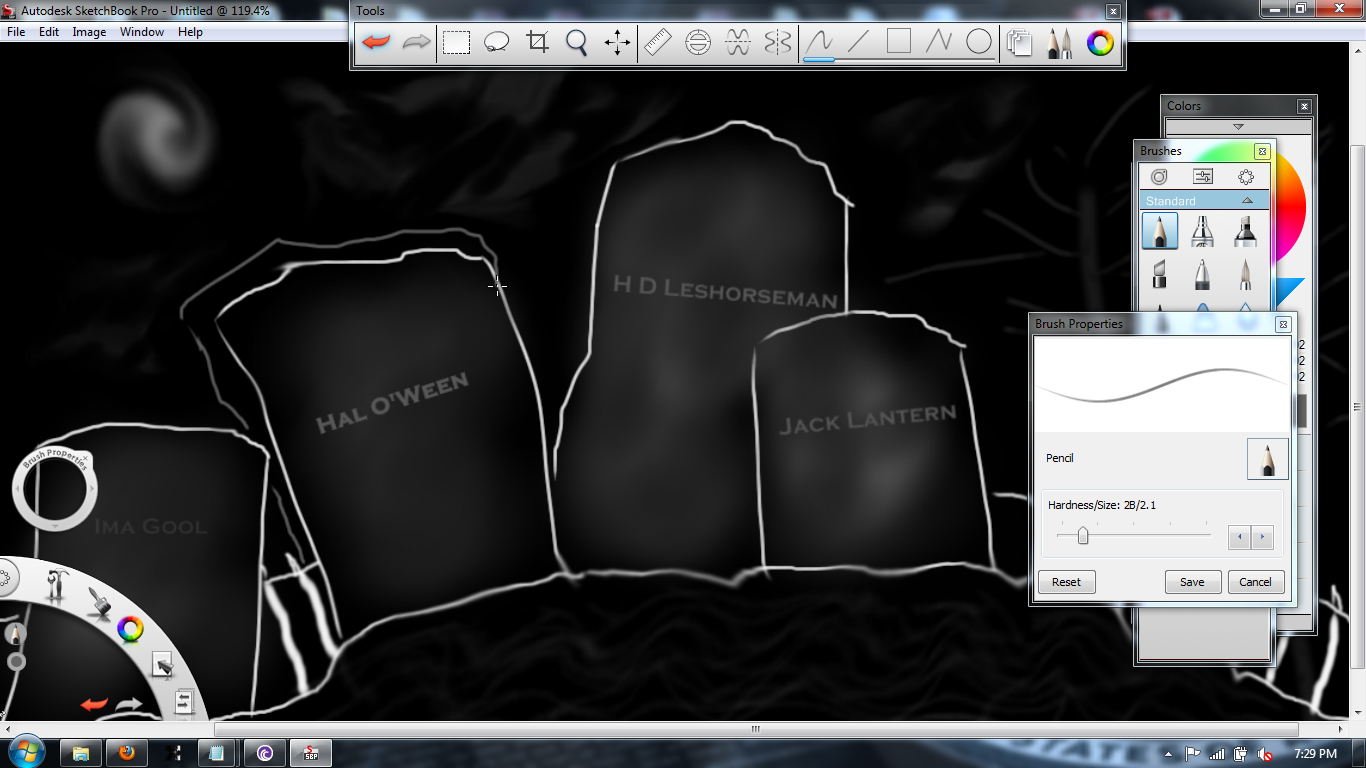Viewport: 1366px width, 768px height.
Task: Open the Image menu
Action: pyautogui.click(x=89, y=32)
